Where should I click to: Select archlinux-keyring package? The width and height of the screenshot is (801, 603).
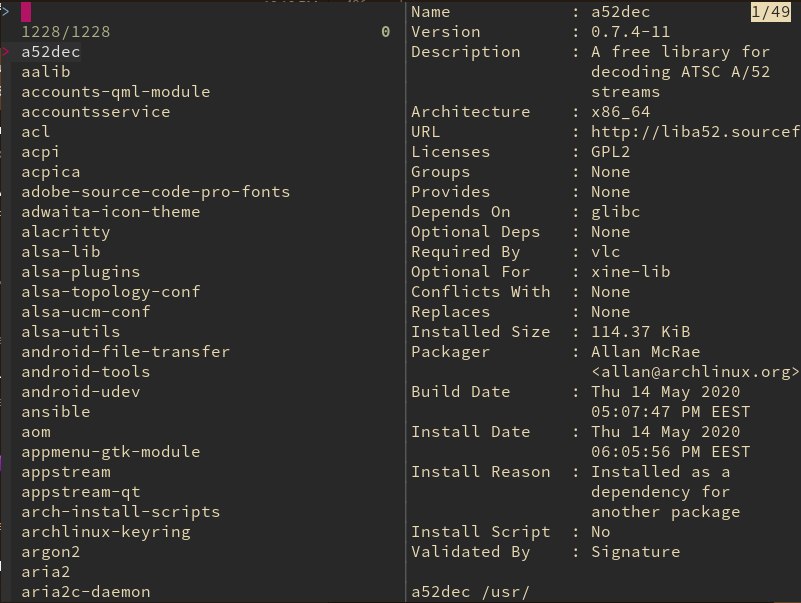(106, 532)
